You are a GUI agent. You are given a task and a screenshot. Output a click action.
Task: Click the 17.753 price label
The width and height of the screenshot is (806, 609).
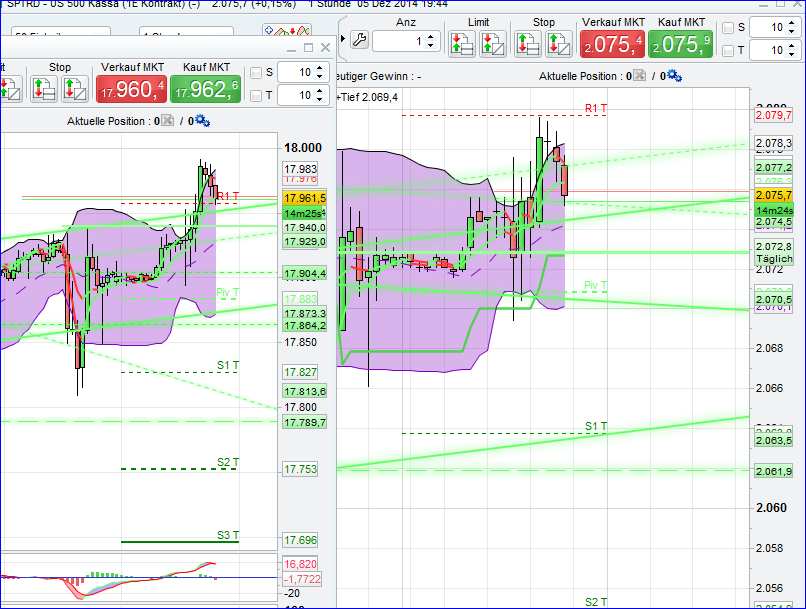click(x=301, y=469)
